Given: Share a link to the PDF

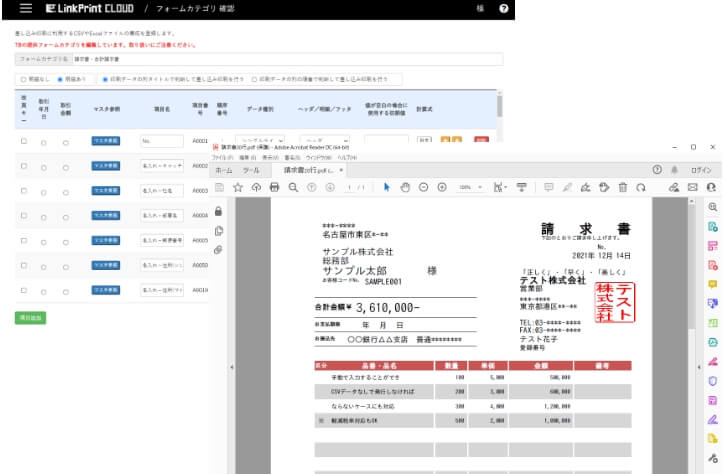Looking at the screenshot, I should [674, 187].
